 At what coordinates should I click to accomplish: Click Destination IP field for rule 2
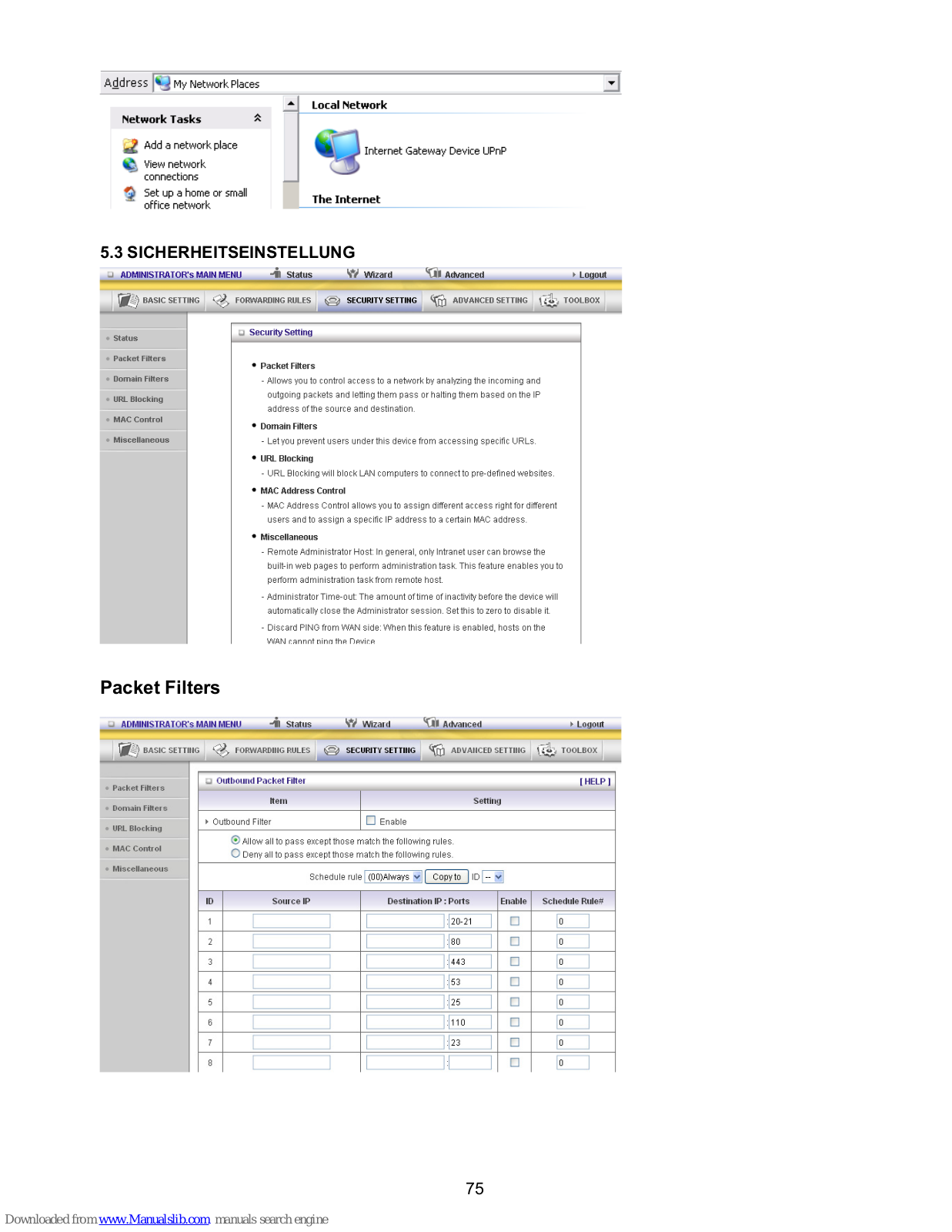(406, 941)
